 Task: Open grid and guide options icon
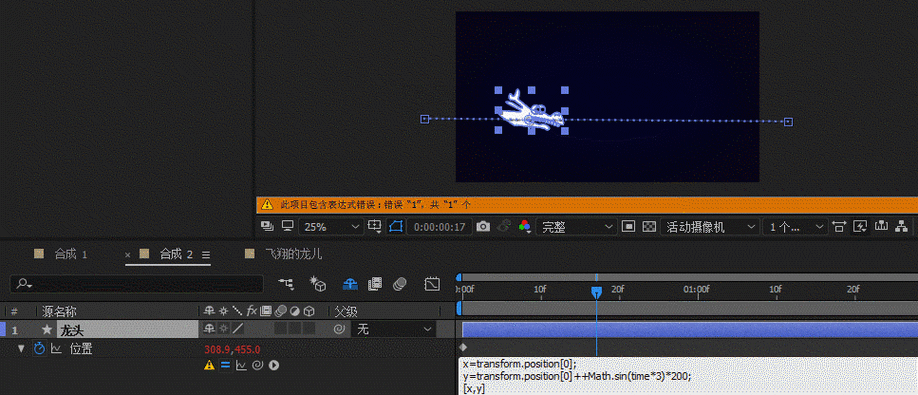tap(374, 226)
